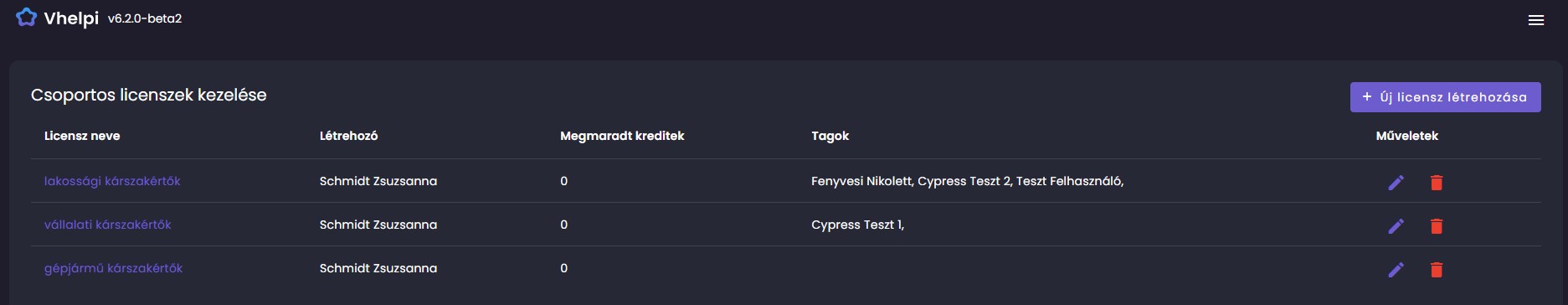
Task: Click the Megmaradt kreditek column header
Action: coord(622,136)
